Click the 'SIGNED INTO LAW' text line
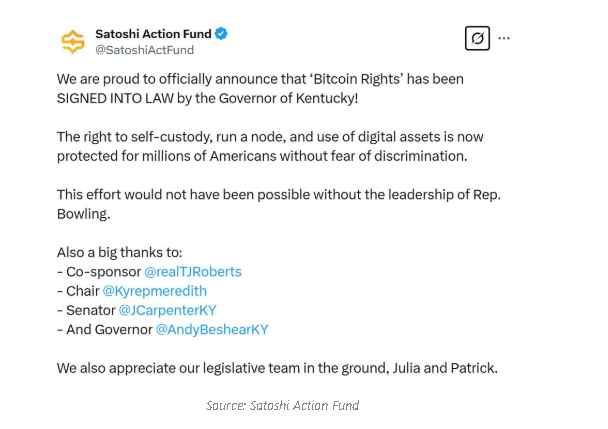608x429 pixels. click(207, 98)
